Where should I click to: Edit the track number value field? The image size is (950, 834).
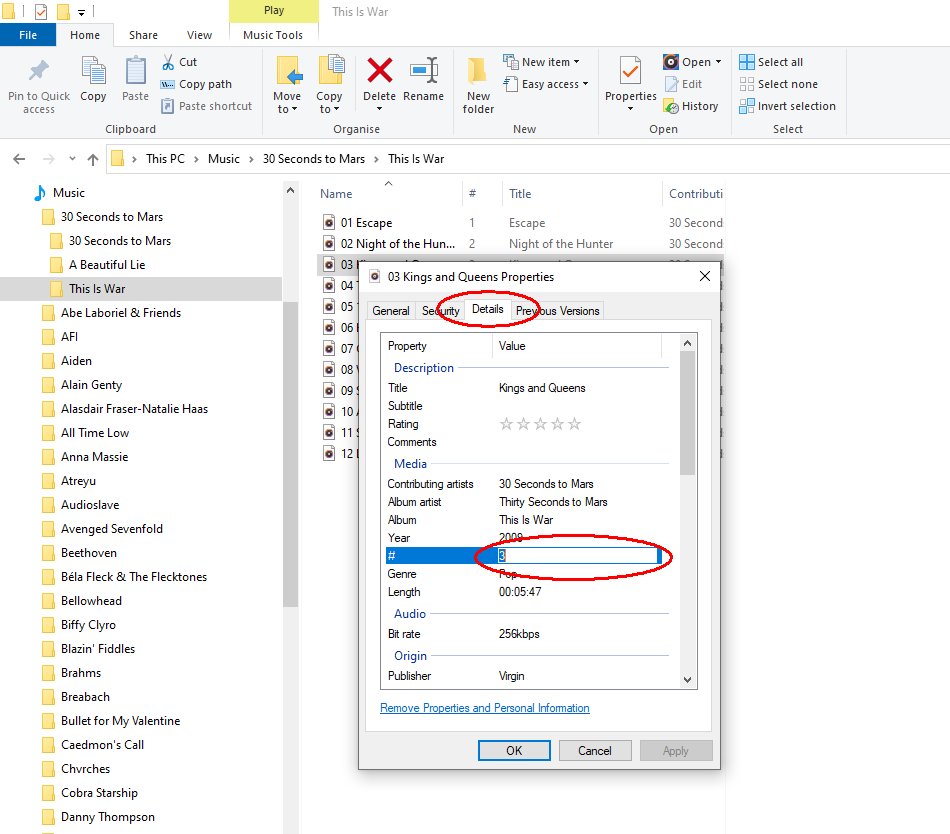click(x=578, y=555)
